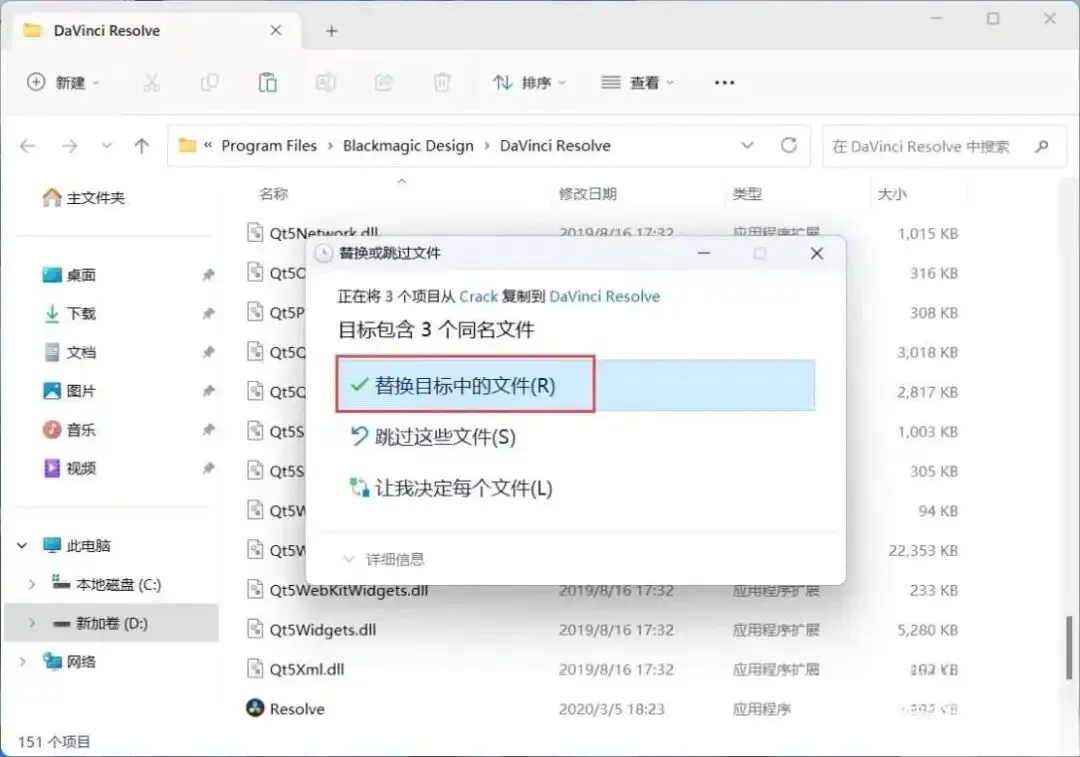The width and height of the screenshot is (1080, 757).
Task: Click the New (新建) button
Action: [x=63, y=83]
